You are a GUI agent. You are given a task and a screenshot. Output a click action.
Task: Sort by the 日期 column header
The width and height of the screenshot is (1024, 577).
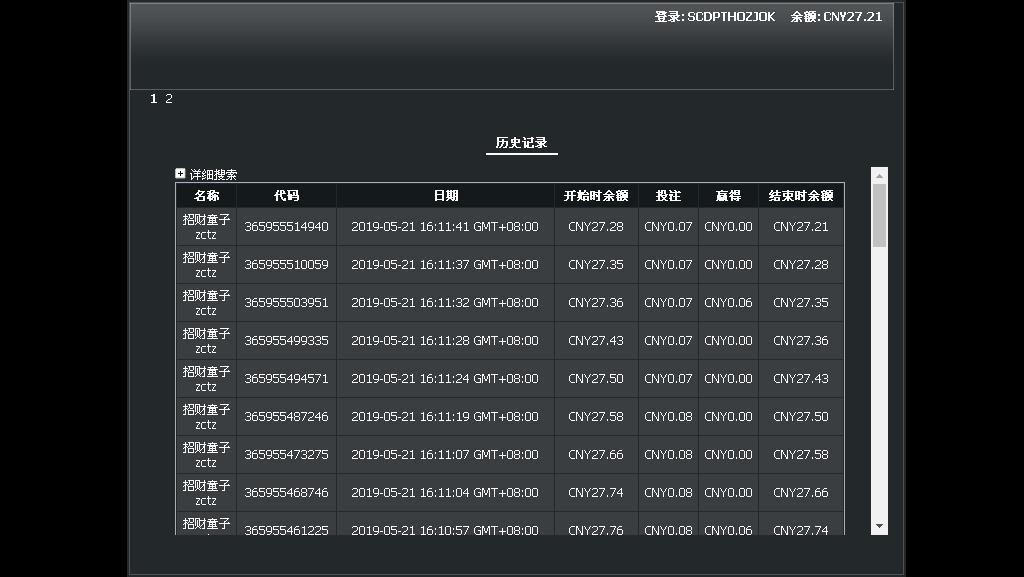click(x=446, y=196)
